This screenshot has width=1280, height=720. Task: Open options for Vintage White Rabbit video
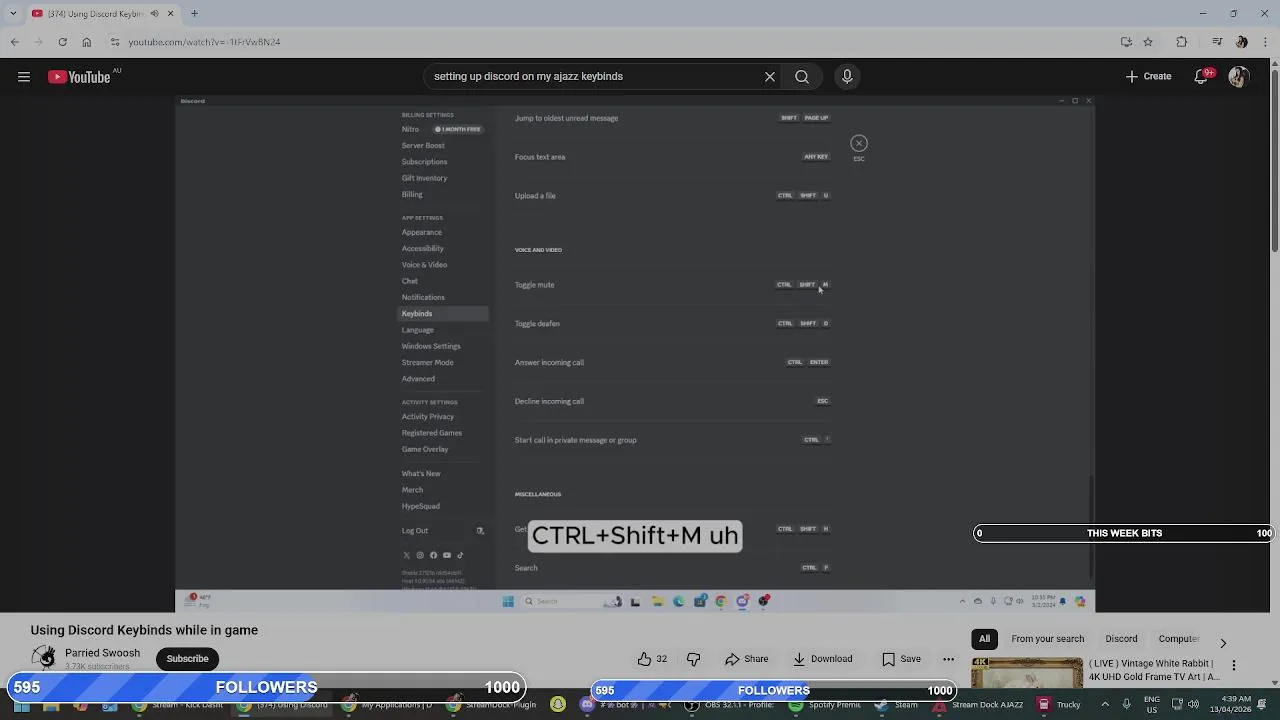[x=1234, y=665]
